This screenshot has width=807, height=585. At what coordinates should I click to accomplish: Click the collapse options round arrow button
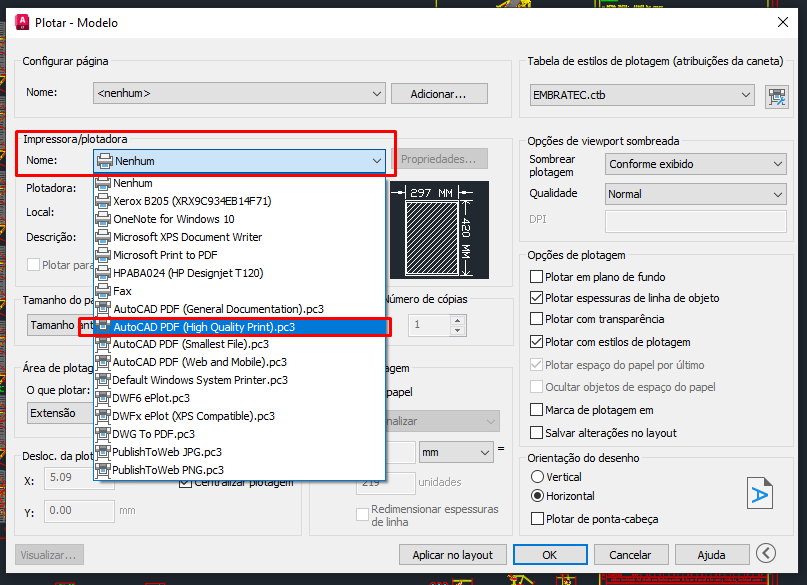[766, 553]
